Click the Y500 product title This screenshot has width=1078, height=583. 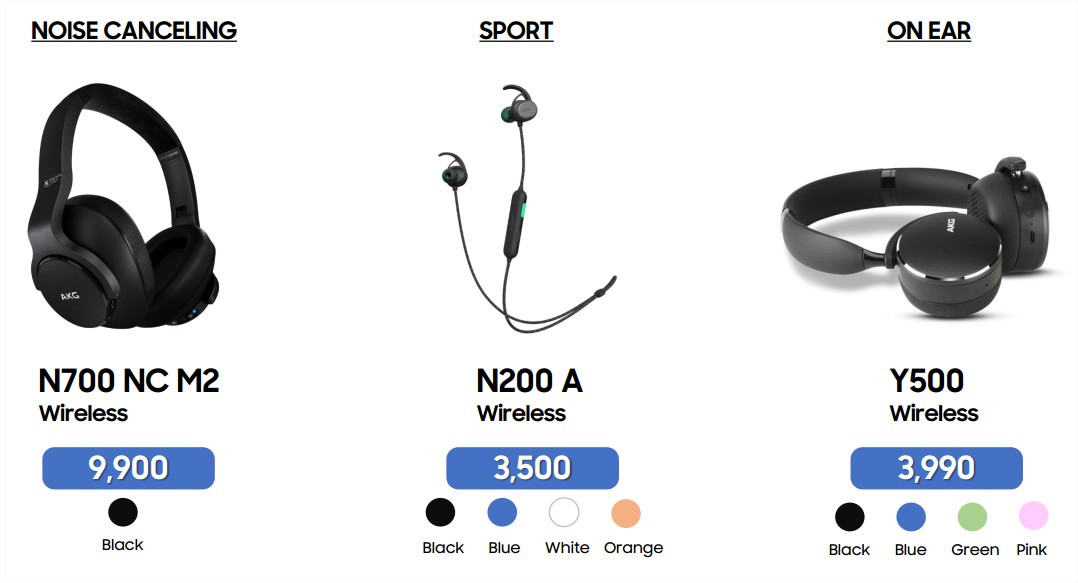(927, 381)
